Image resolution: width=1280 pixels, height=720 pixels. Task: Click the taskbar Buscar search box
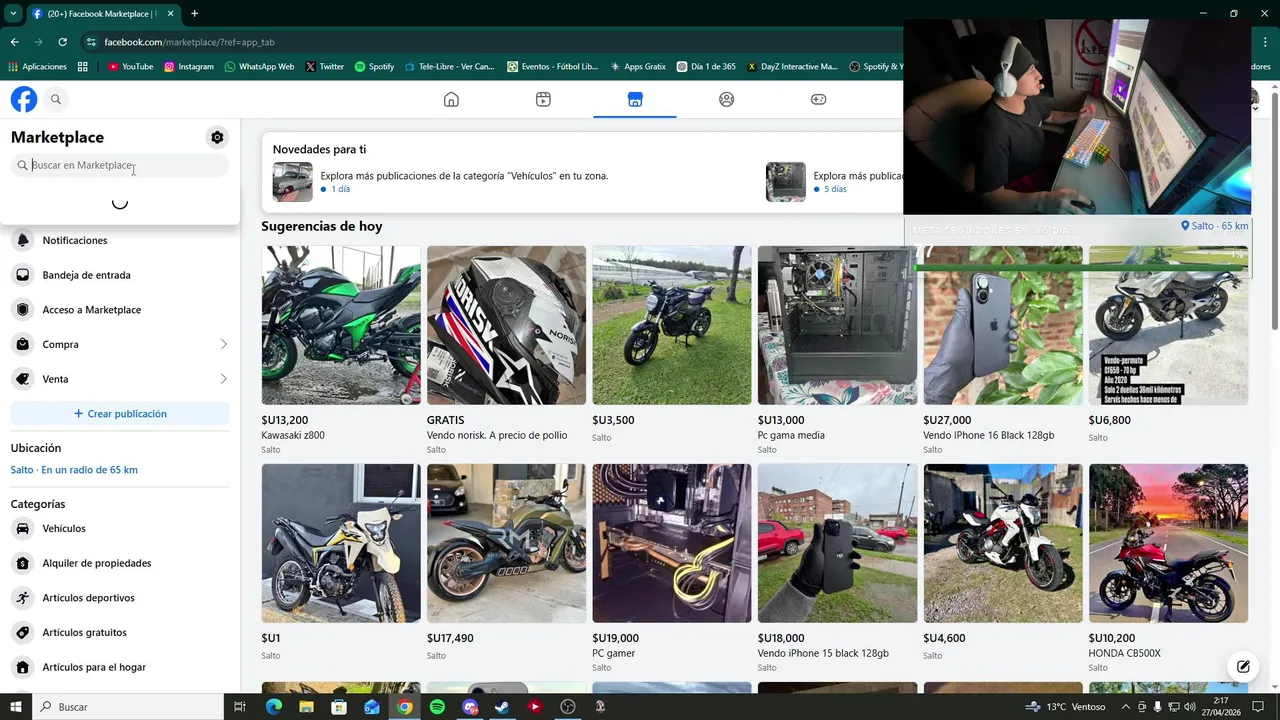(128, 707)
